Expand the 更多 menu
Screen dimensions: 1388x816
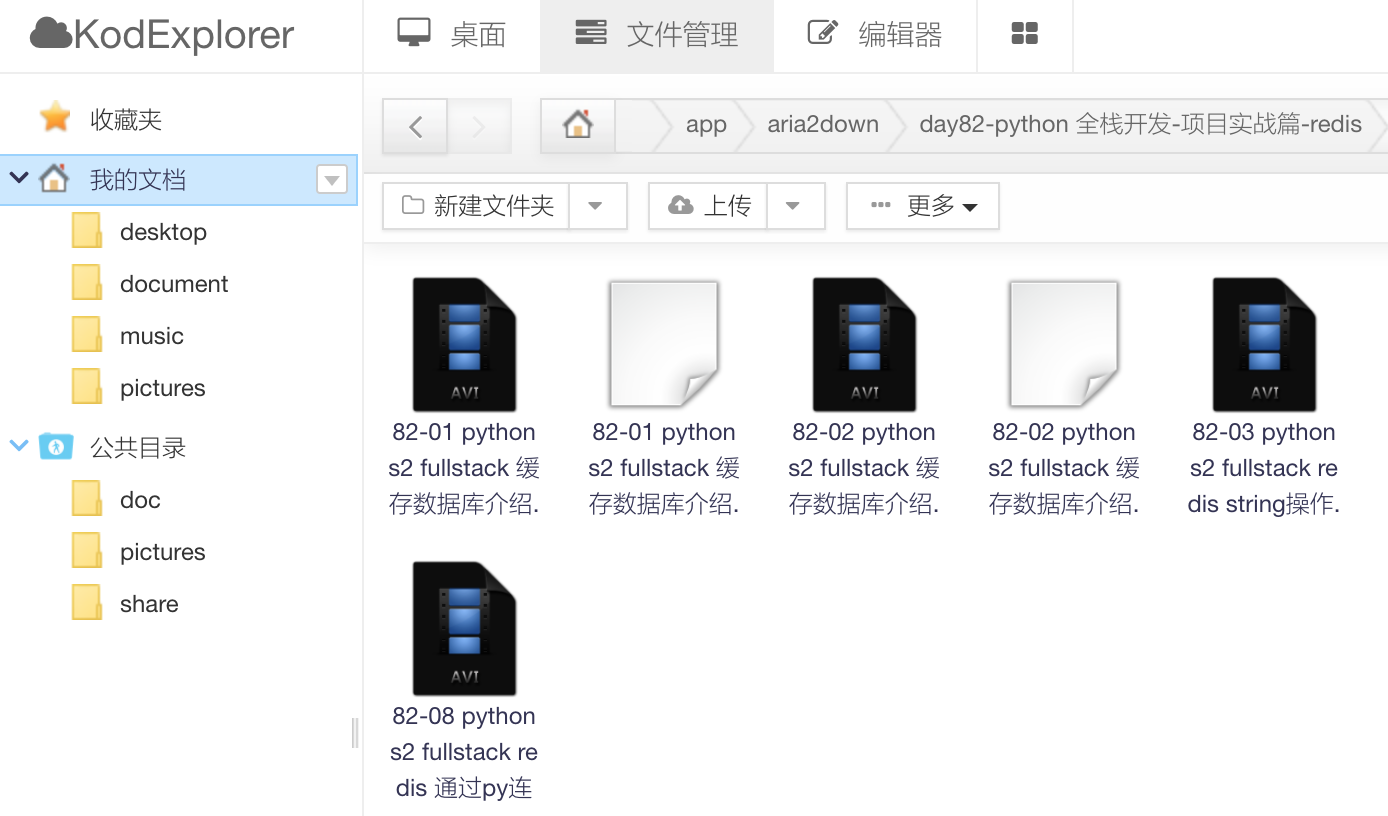[x=923, y=206]
